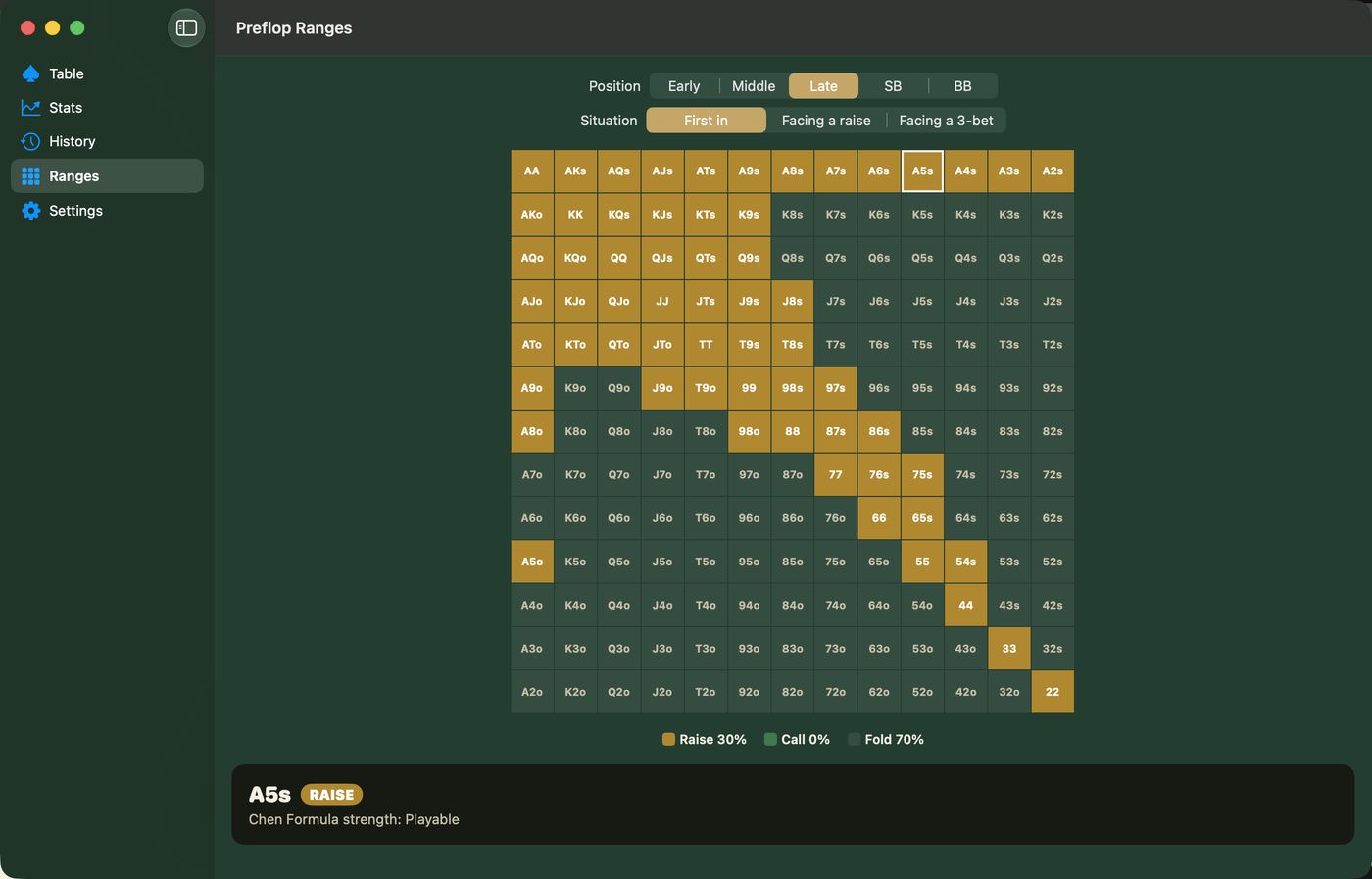
Task: Select the 33 pair cell
Action: tap(1009, 649)
